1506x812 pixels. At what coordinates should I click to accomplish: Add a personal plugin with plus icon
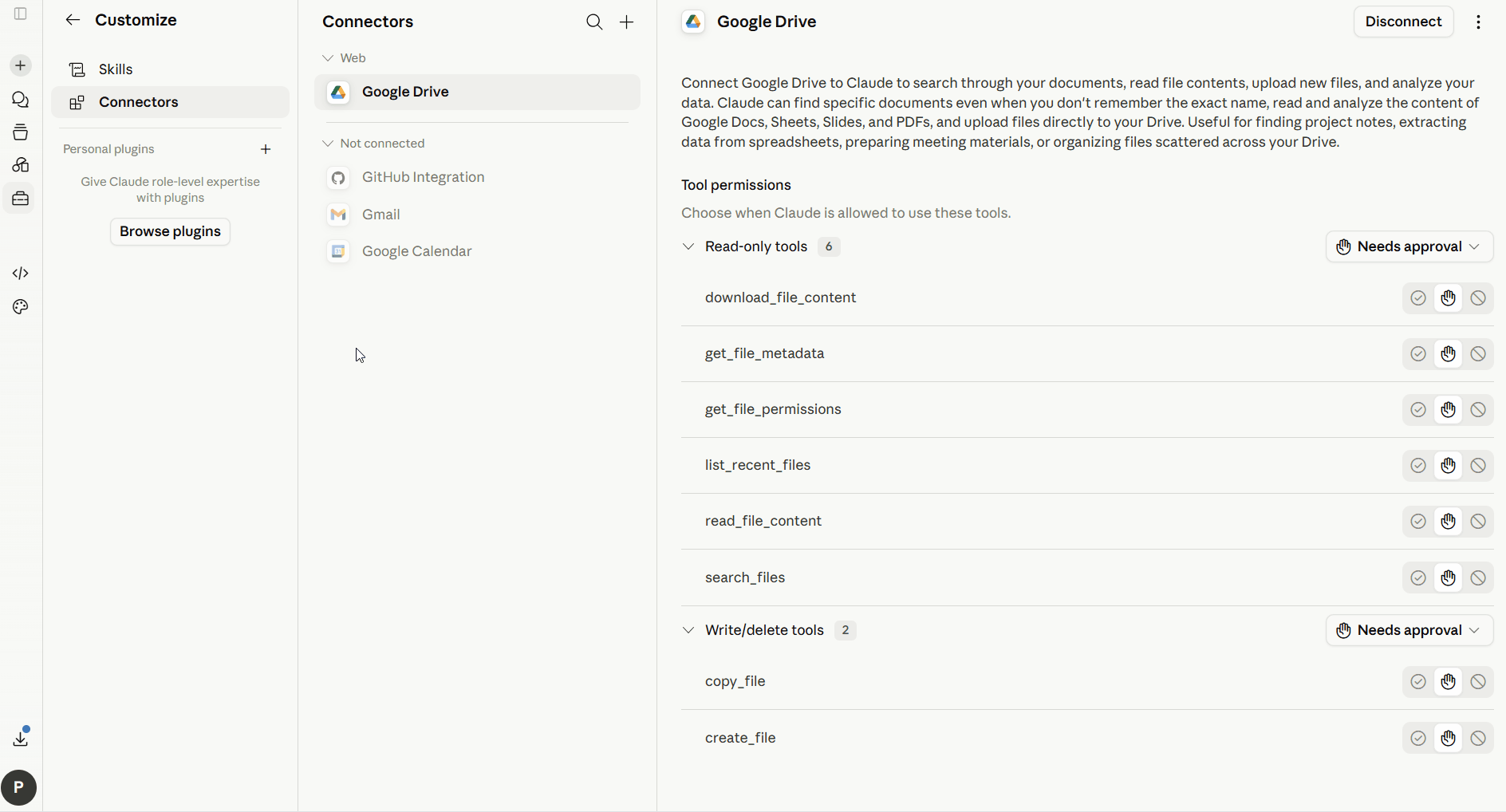266,149
